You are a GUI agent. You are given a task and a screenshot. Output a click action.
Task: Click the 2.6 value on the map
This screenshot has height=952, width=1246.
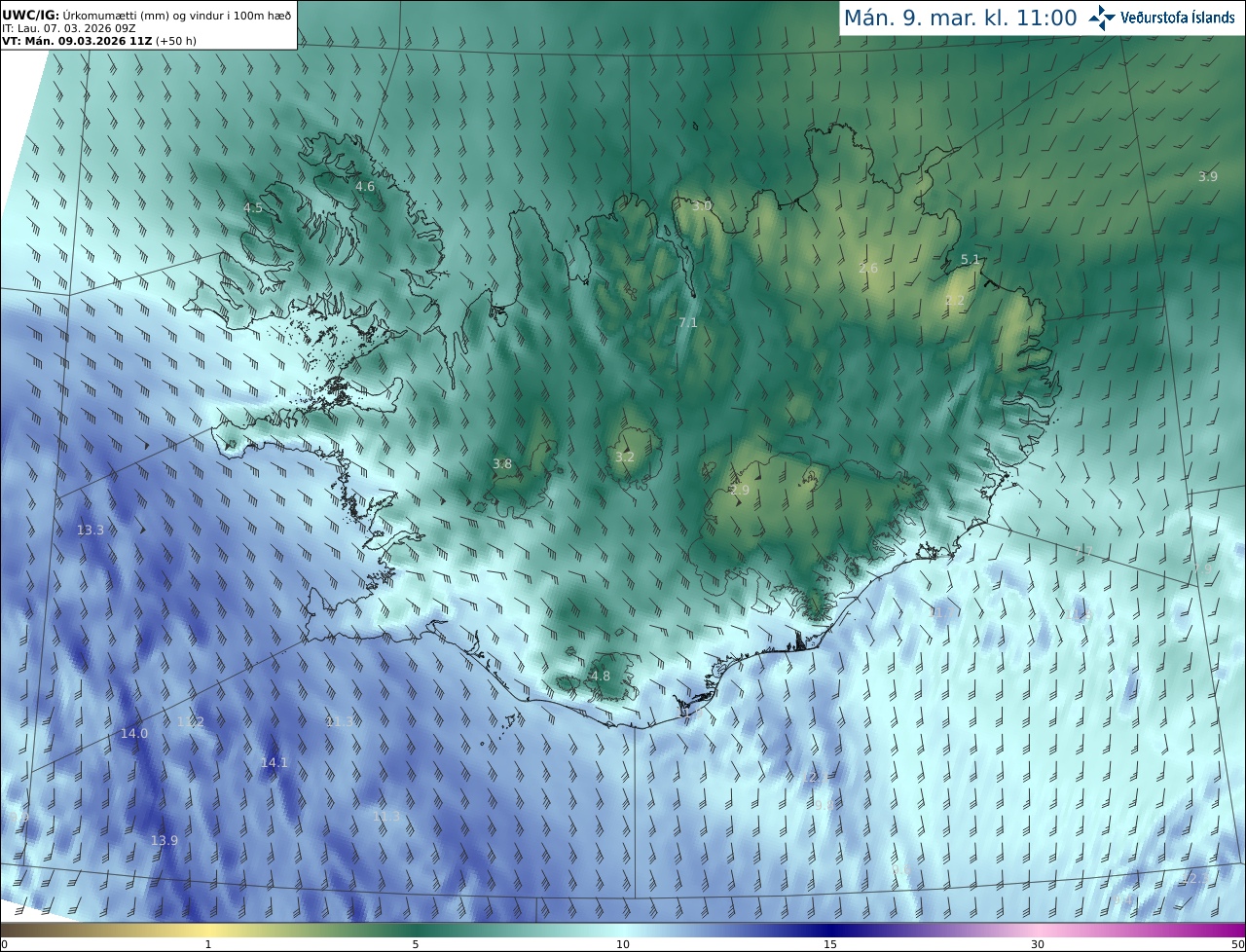pyautogui.click(x=869, y=268)
